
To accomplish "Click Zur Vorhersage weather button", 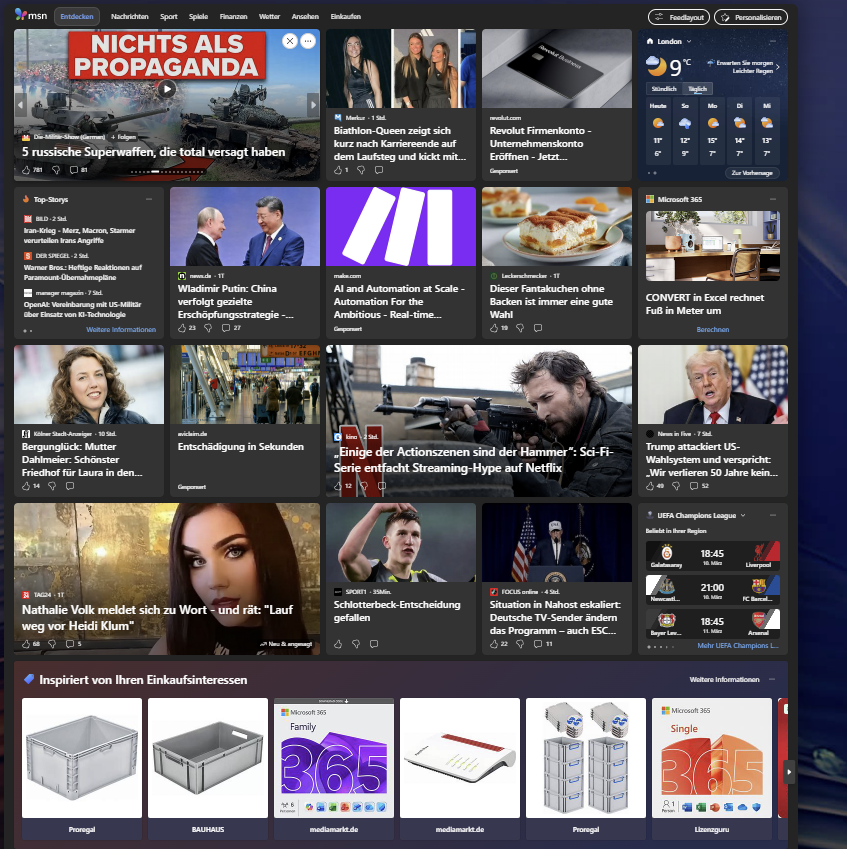I will point(752,173).
